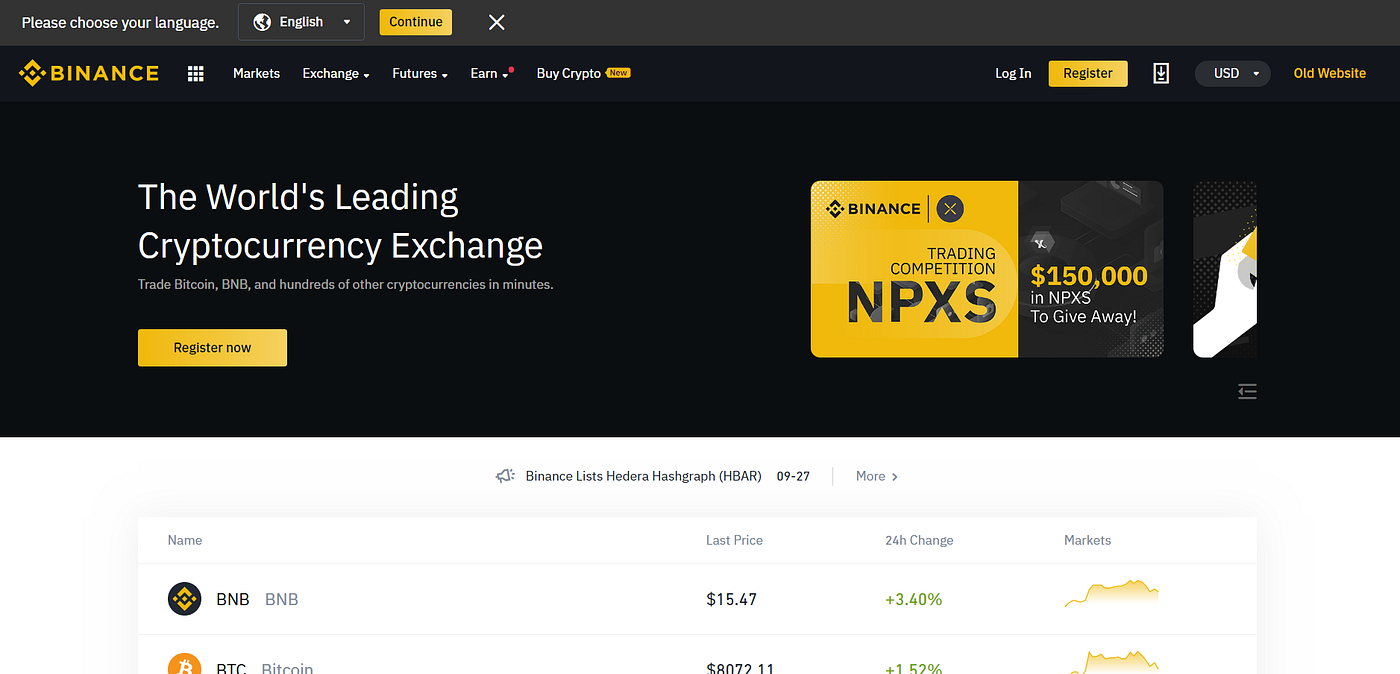Click the 24h Change column header

point(919,540)
